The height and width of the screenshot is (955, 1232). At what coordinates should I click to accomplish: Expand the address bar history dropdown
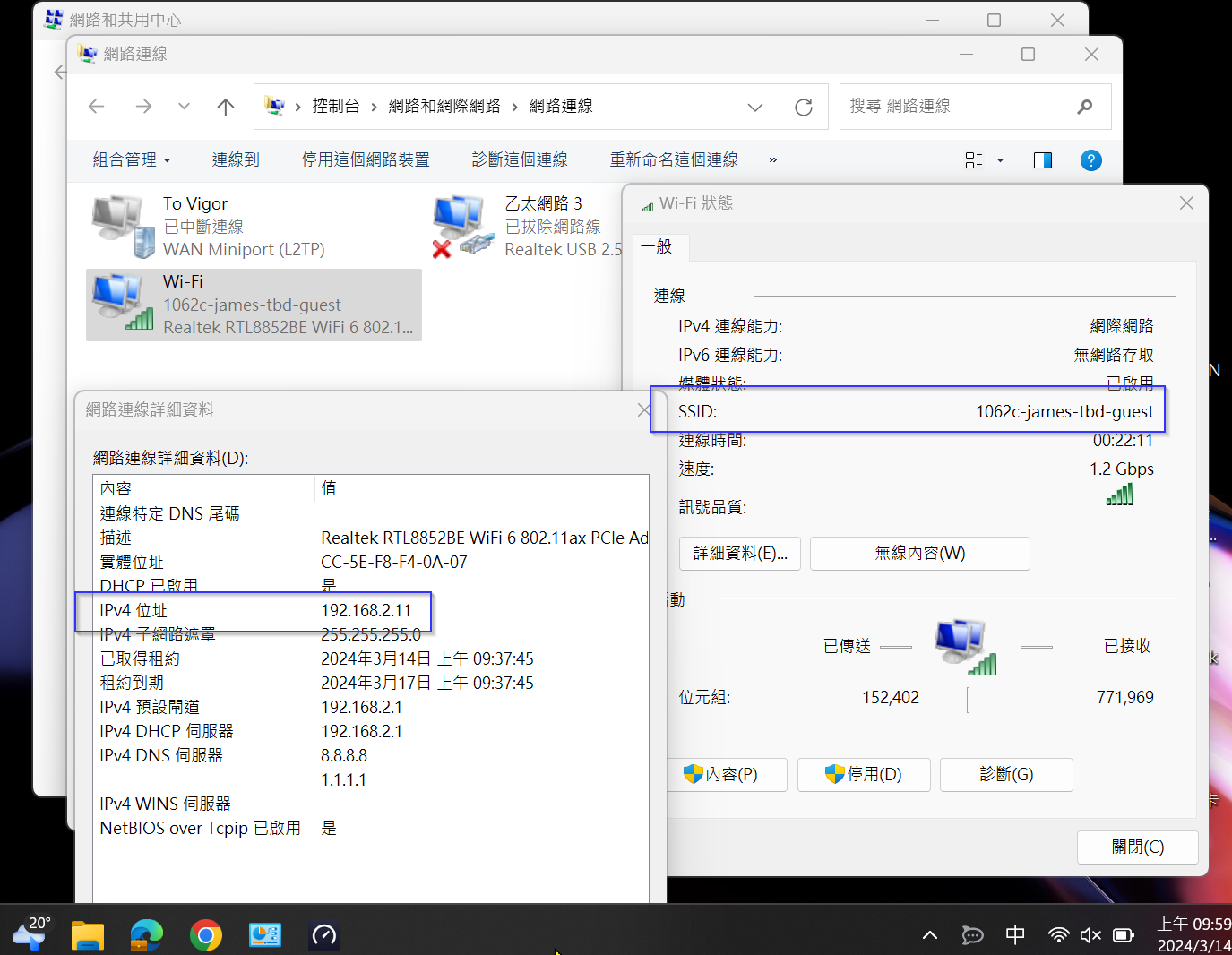tap(754, 108)
